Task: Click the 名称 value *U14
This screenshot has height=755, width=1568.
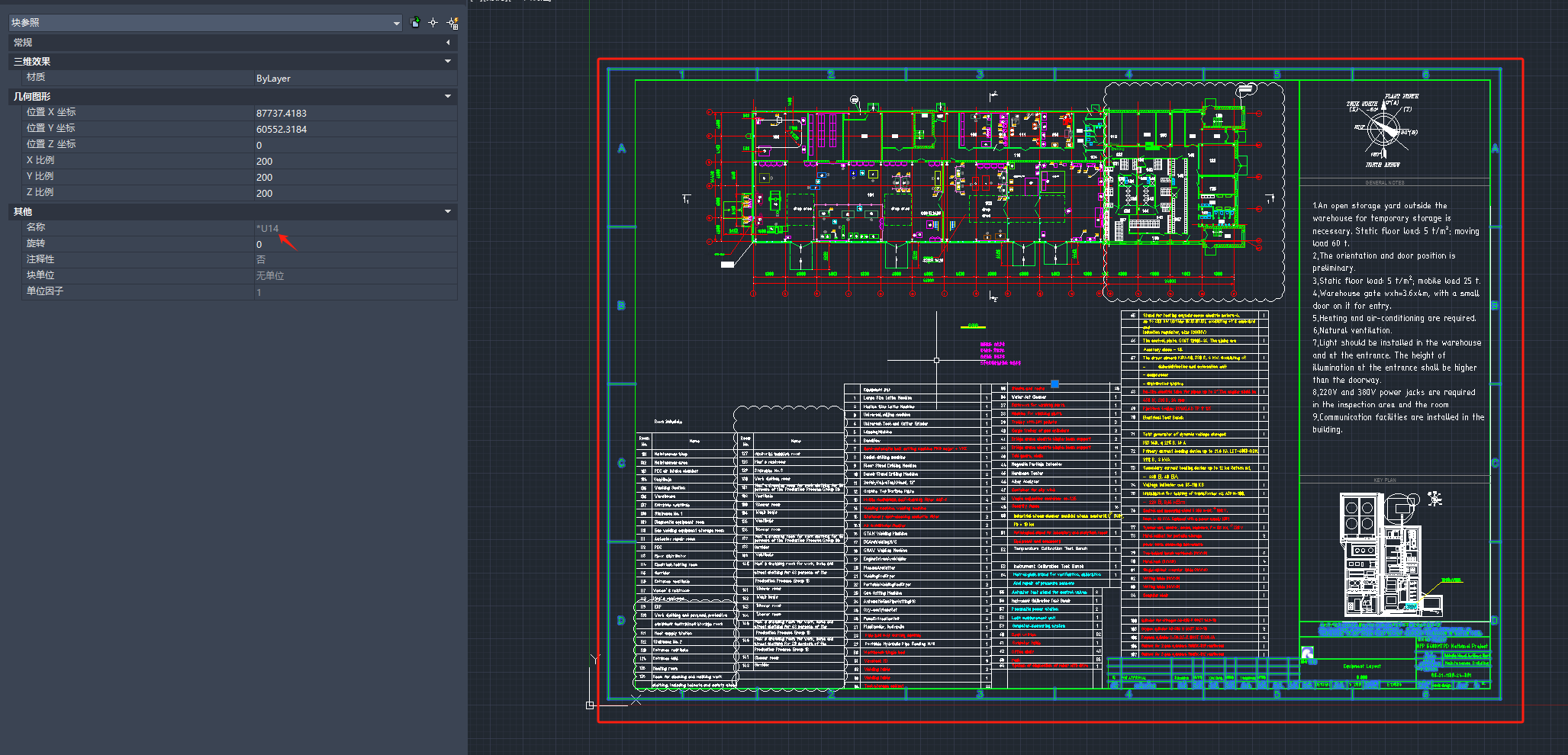Action: (356, 228)
